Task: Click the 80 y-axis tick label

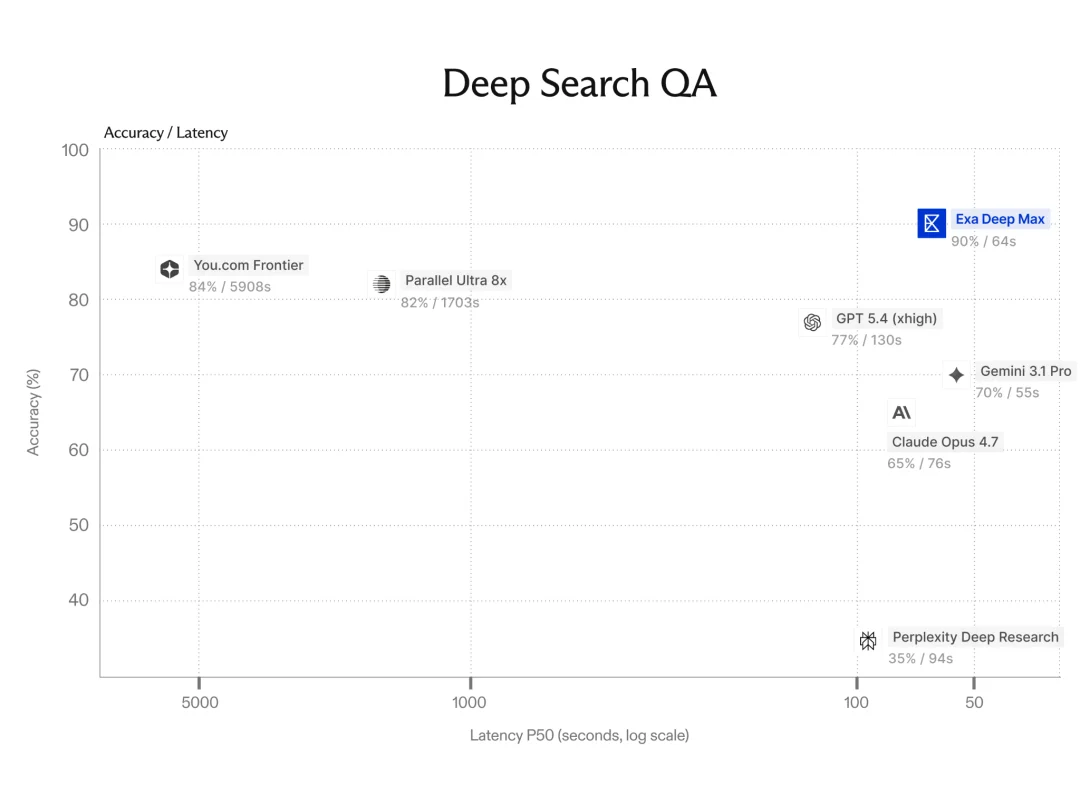Action: pyautogui.click(x=79, y=300)
